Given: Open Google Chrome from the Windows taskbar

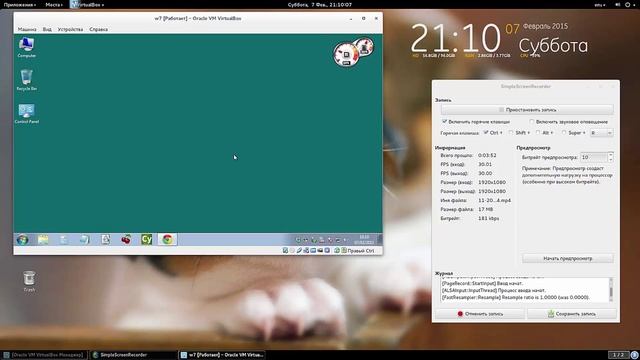Looking at the screenshot, I should pyautogui.click(x=167, y=240).
